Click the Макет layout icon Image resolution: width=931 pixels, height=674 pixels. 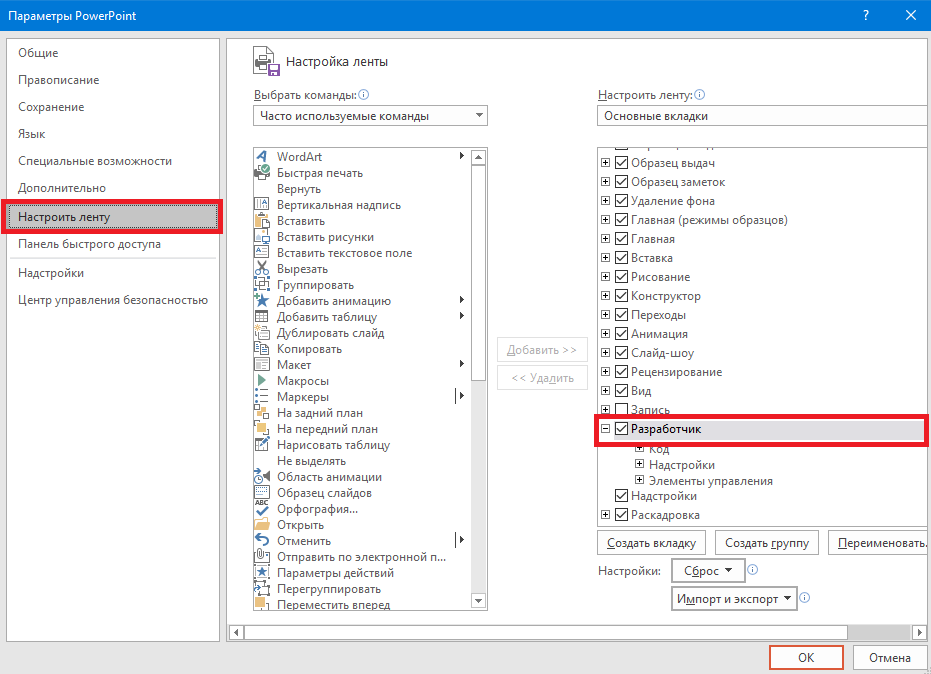(262, 365)
